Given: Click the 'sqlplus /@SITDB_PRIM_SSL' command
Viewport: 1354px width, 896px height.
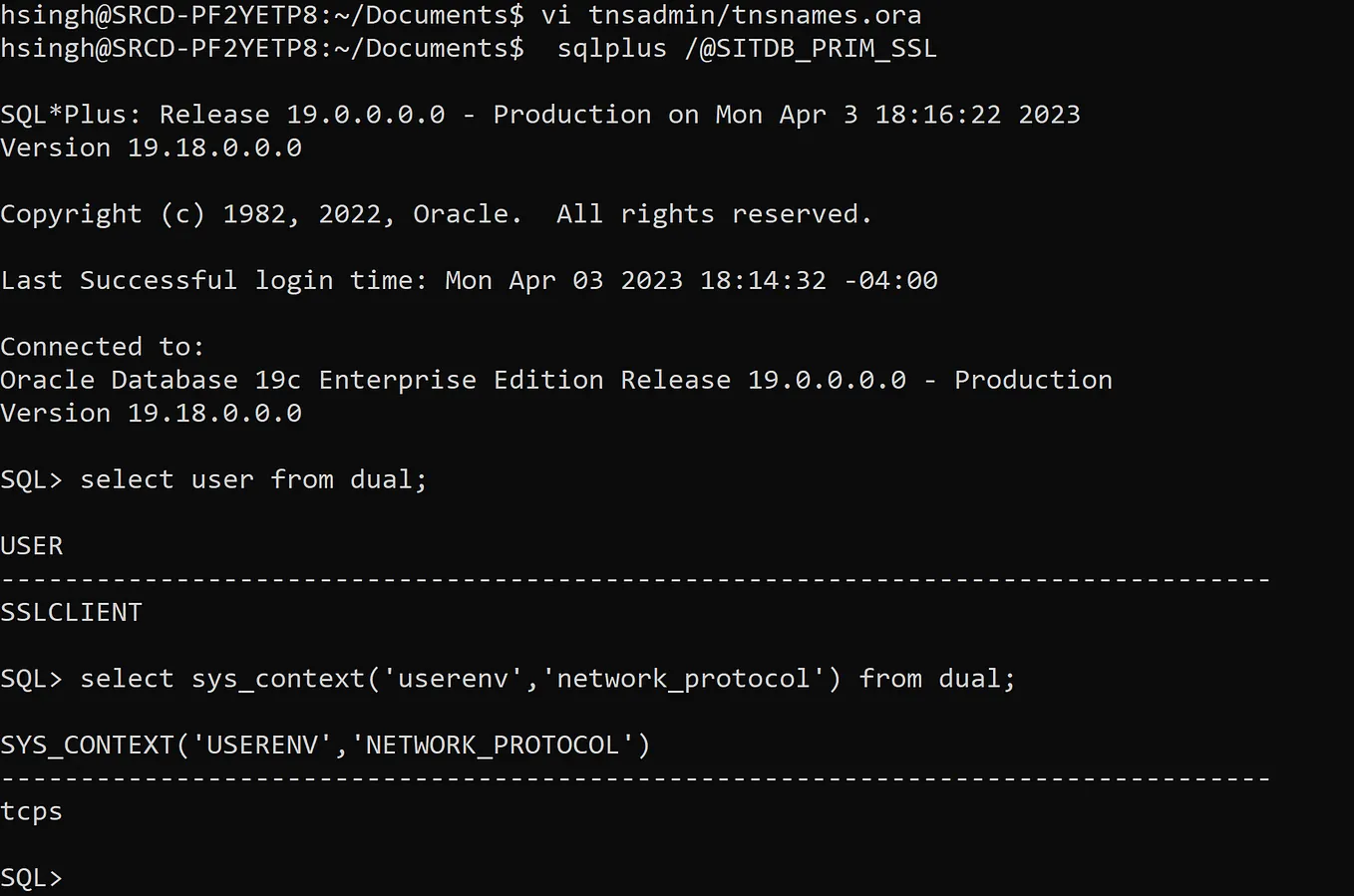Looking at the screenshot, I should pos(747,48).
